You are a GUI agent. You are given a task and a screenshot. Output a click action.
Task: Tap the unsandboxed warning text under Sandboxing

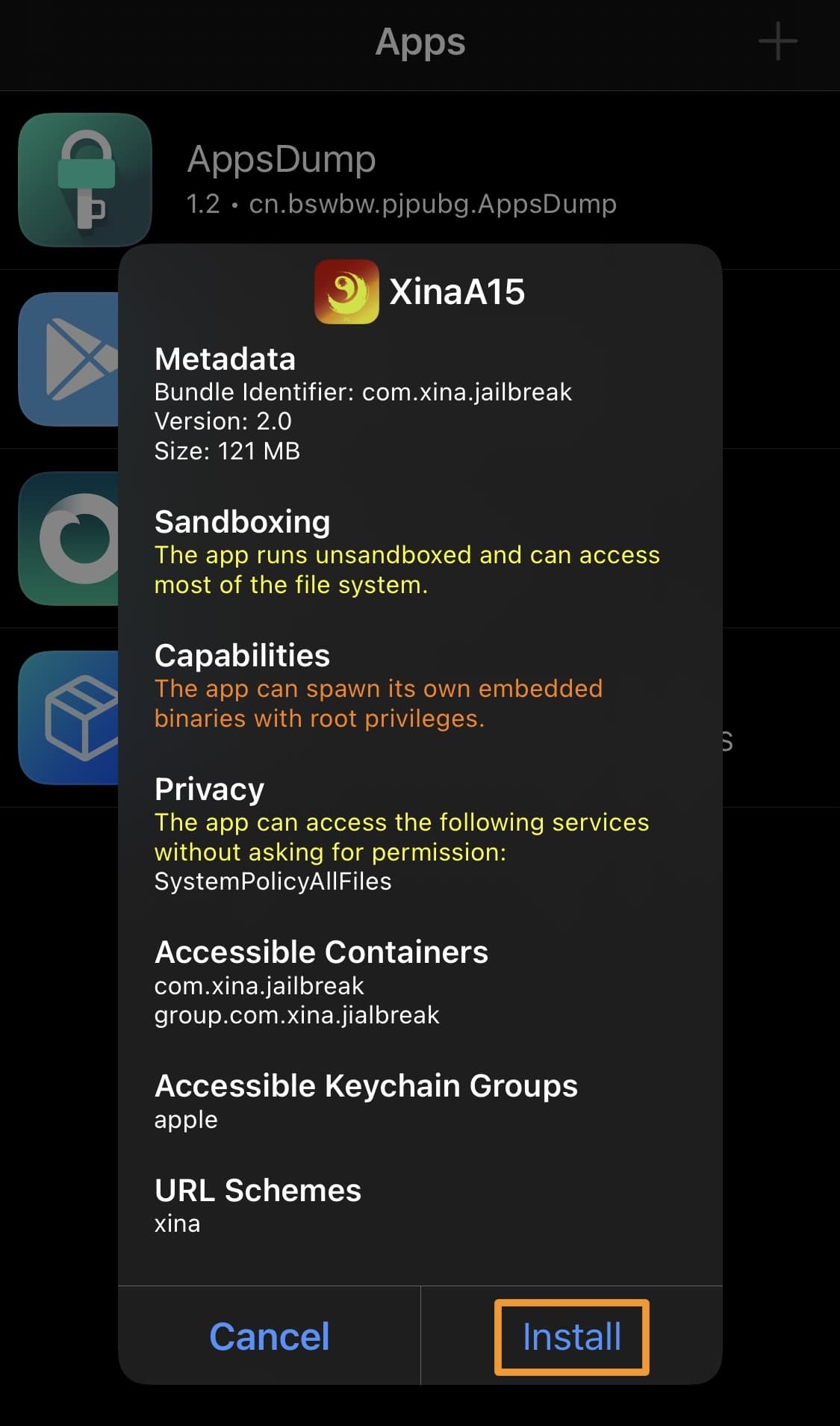coord(407,569)
